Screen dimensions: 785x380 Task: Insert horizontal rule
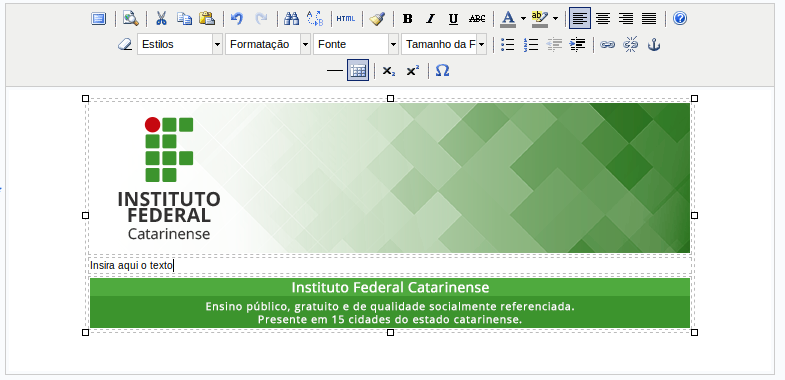334,71
